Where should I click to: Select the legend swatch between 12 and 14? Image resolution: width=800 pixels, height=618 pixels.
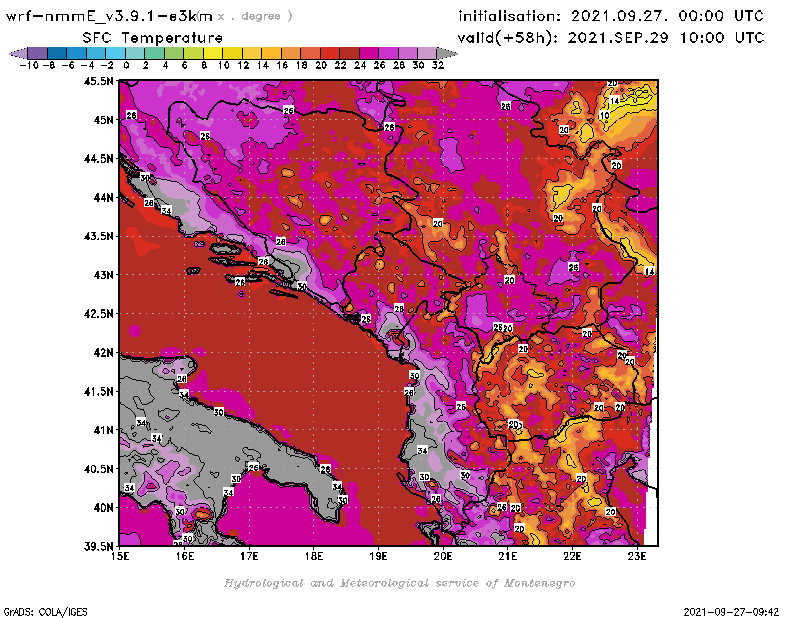[252, 54]
